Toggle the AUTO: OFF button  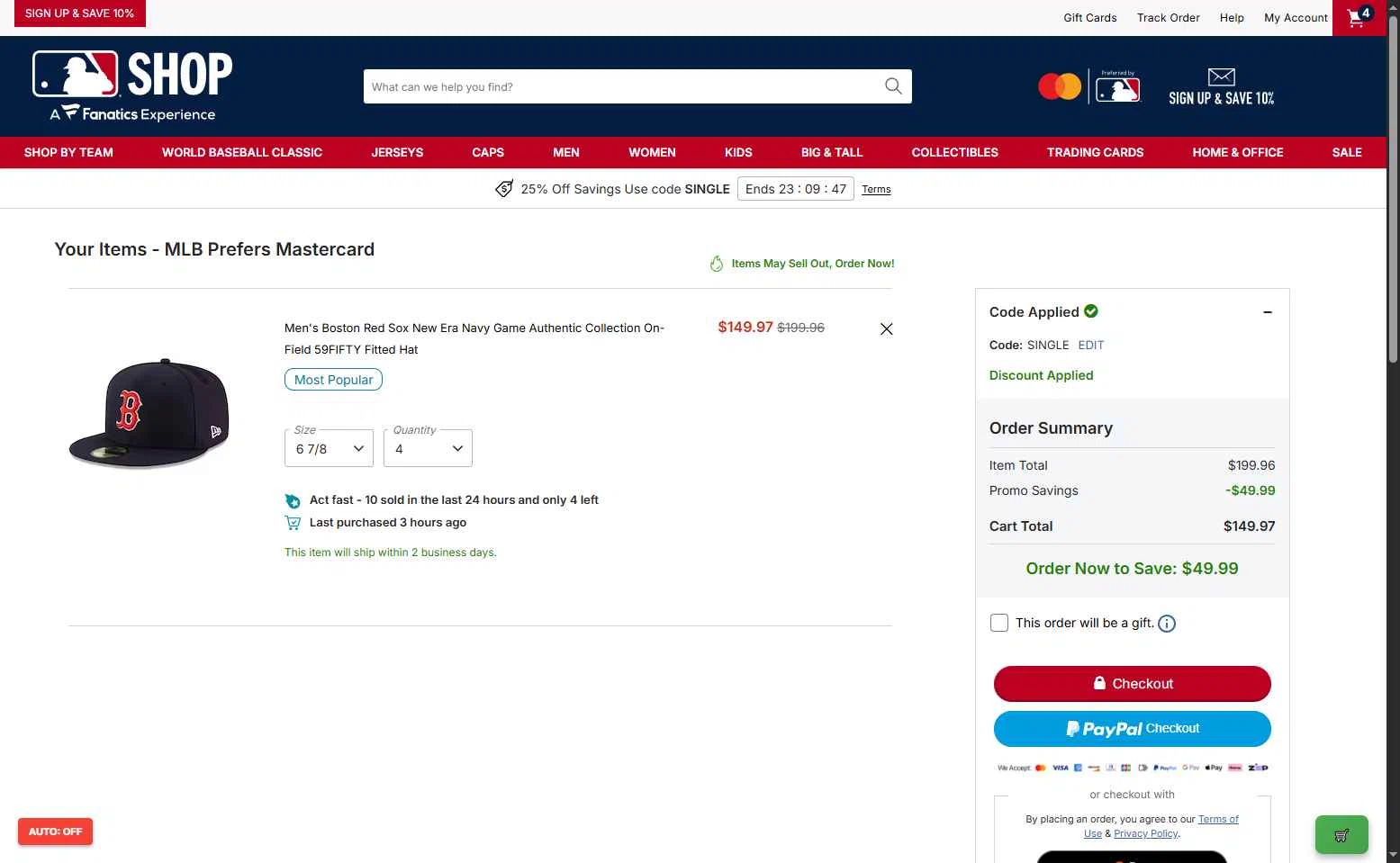(x=55, y=832)
